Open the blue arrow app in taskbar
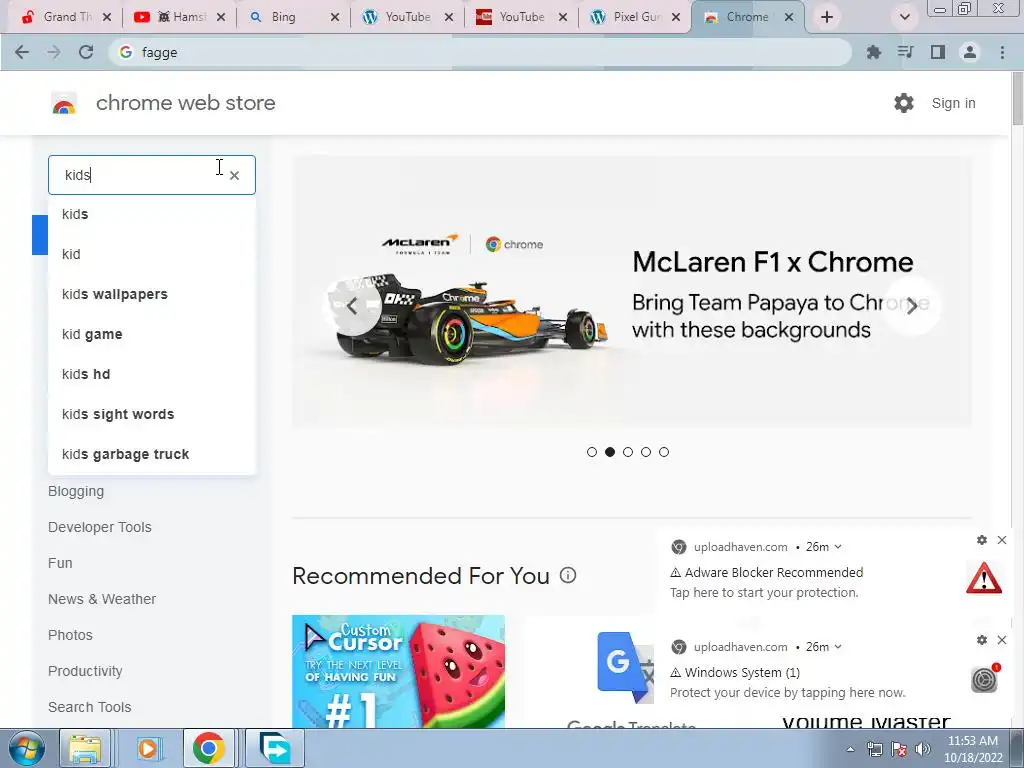This screenshot has height=768, width=1024. pos(275,748)
